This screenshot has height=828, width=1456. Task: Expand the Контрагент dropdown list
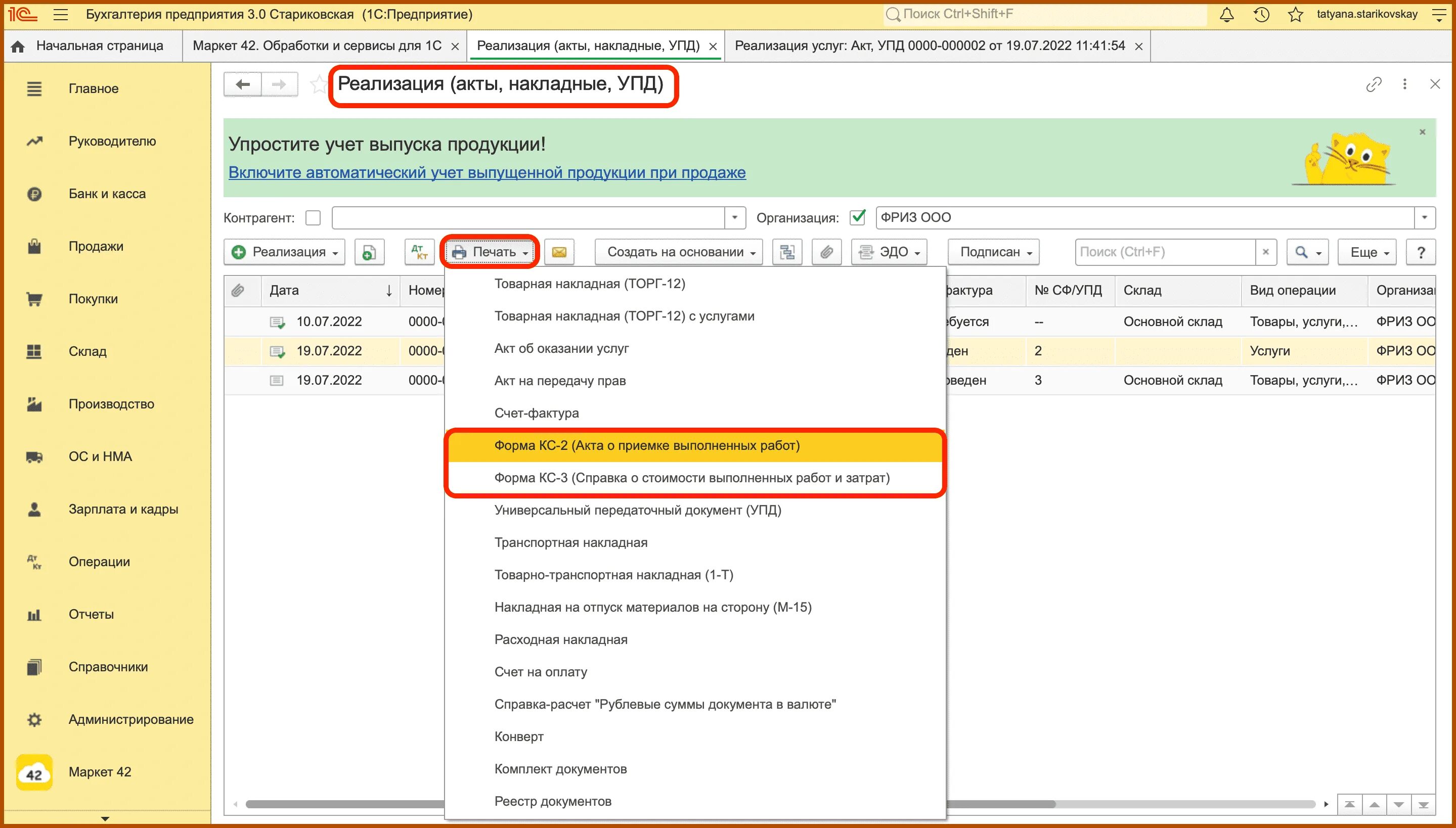click(734, 218)
